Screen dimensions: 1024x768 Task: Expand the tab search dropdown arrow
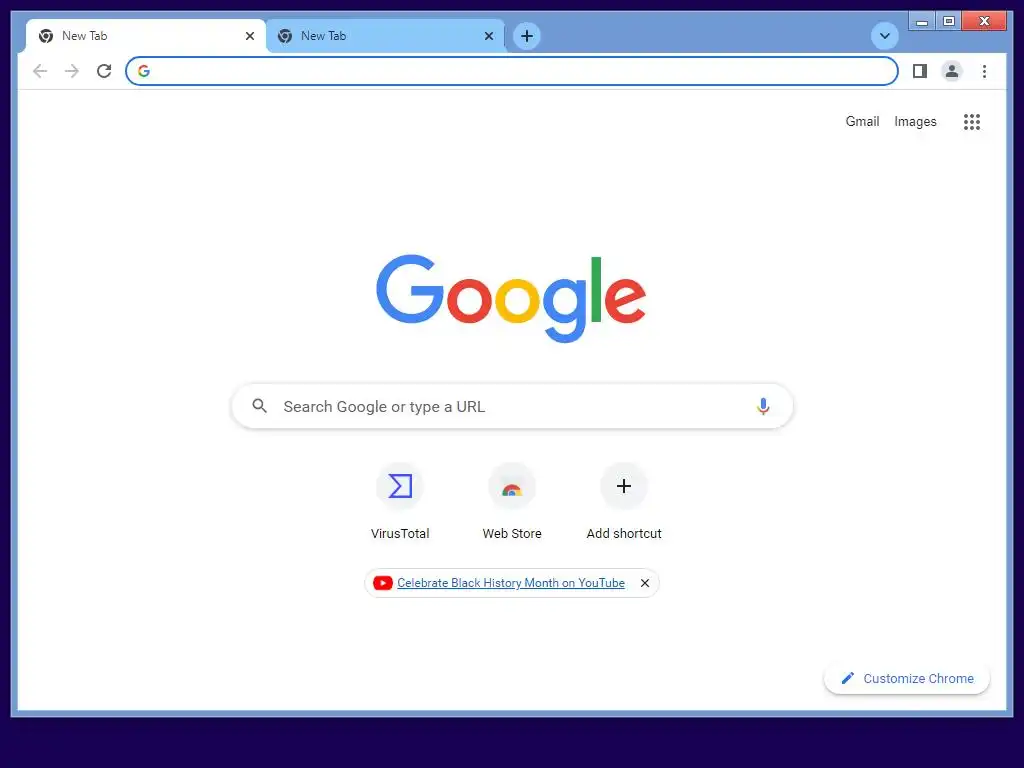click(885, 36)
